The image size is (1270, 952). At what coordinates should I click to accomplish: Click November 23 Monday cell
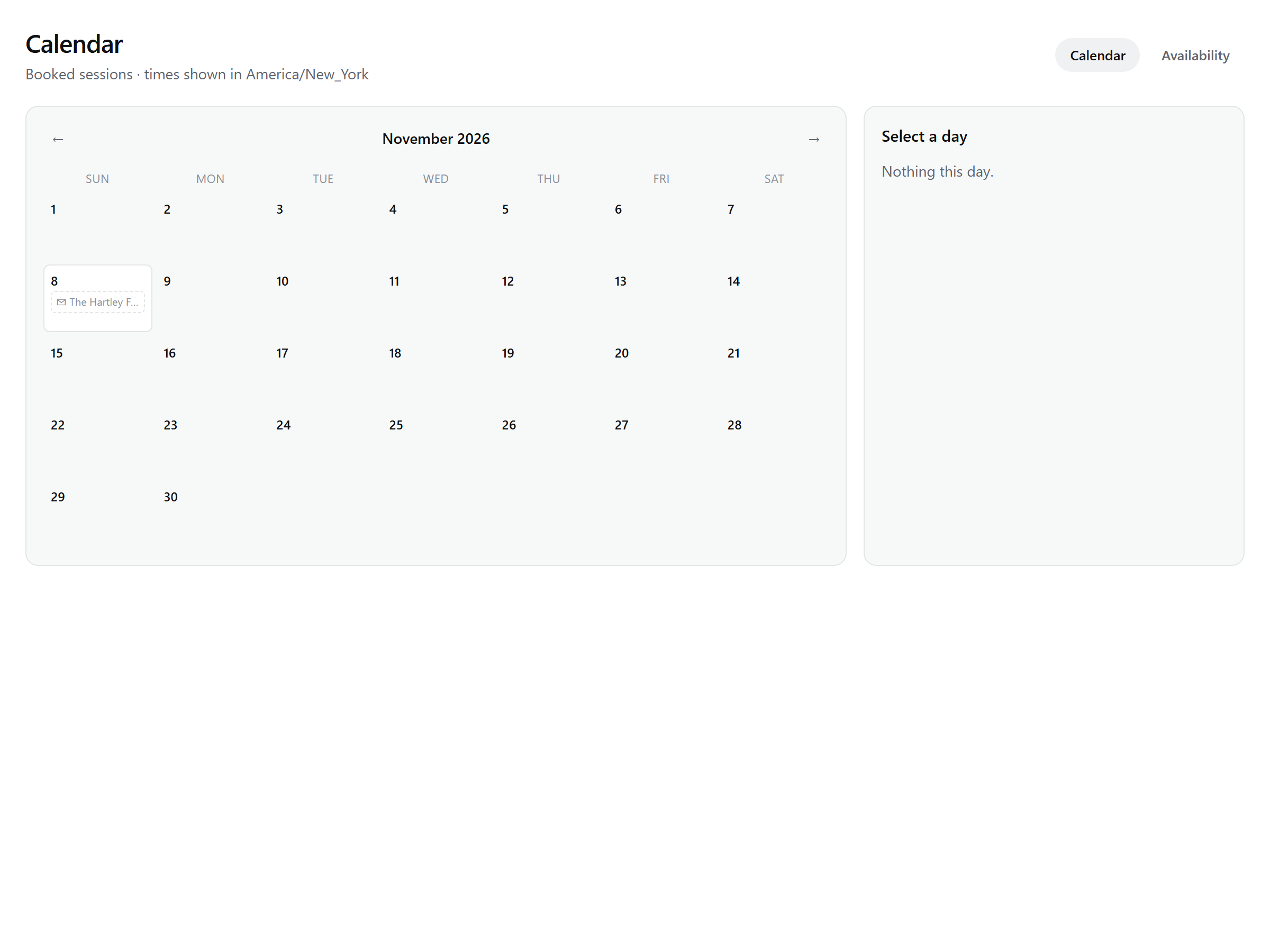tap(211, 442)
